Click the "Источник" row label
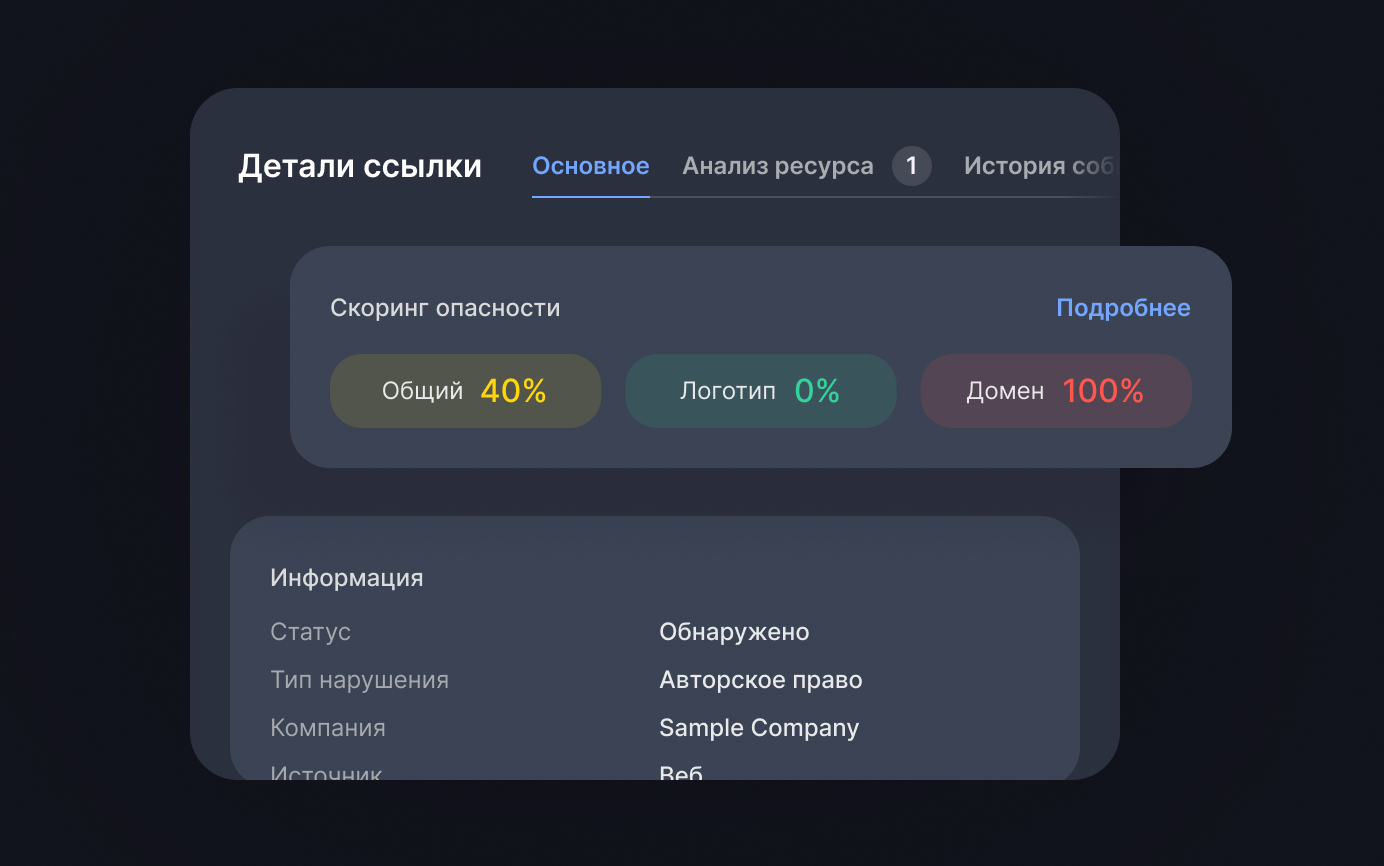The width and height of the screenshot is (1384, 866). click(325, 770)
